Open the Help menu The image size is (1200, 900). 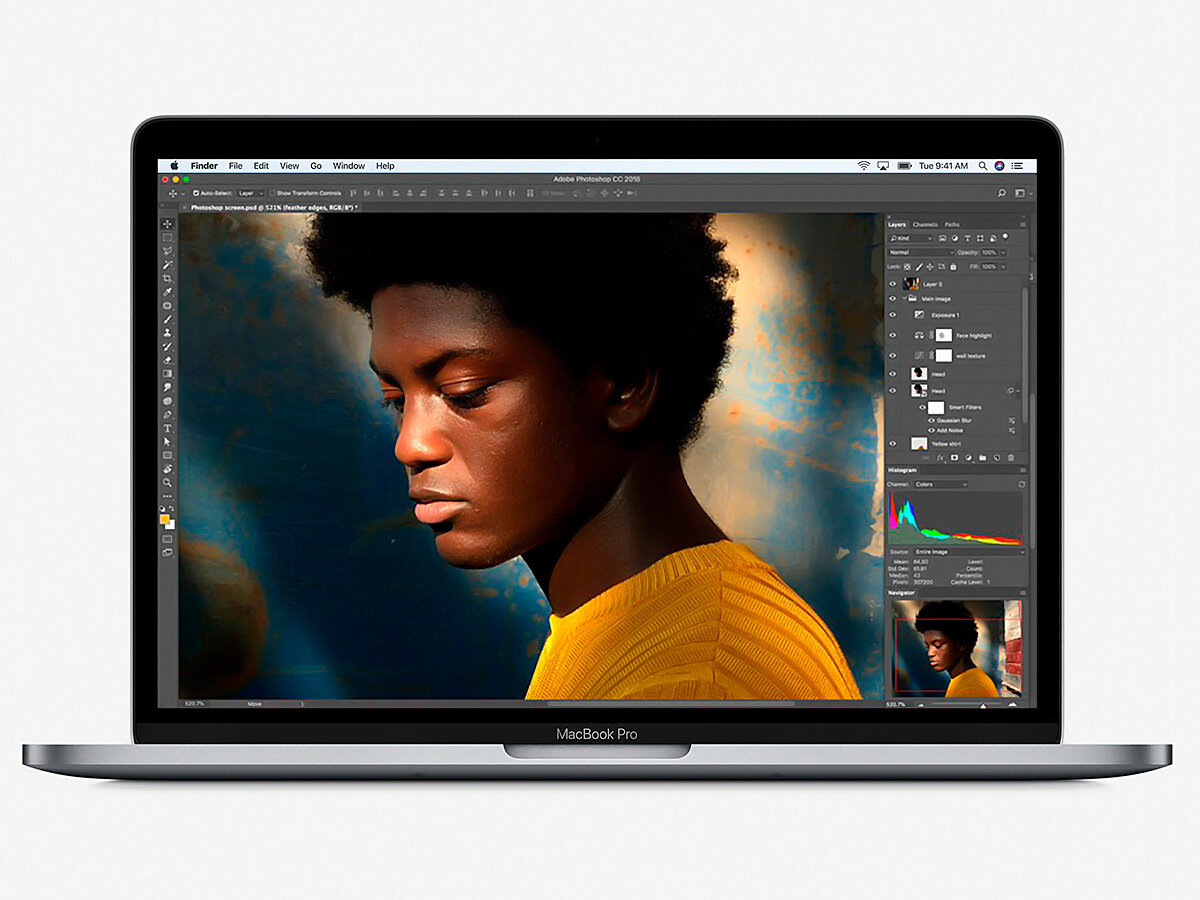point(385,166)
